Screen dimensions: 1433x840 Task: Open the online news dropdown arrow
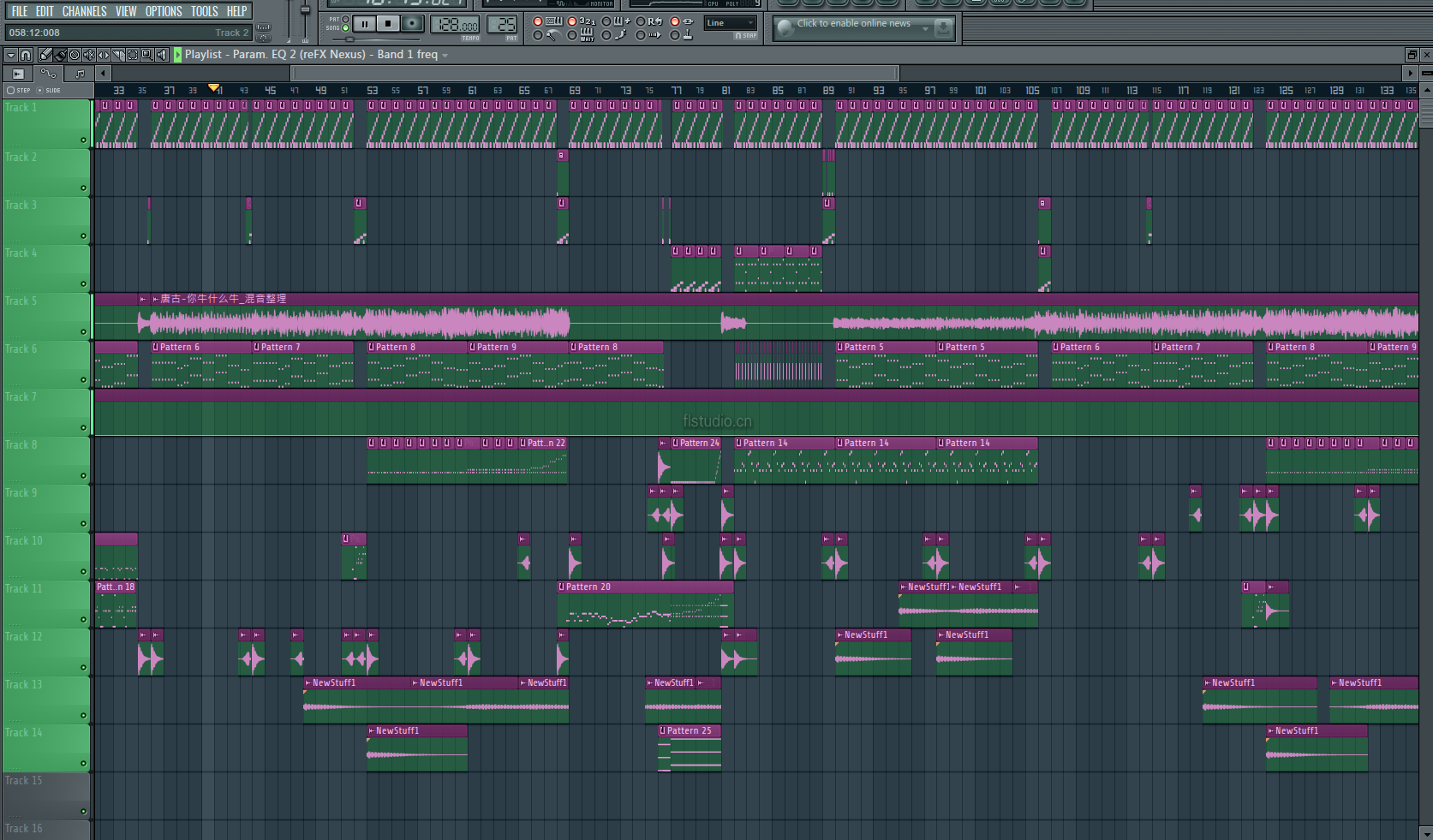tap(925, 28)
